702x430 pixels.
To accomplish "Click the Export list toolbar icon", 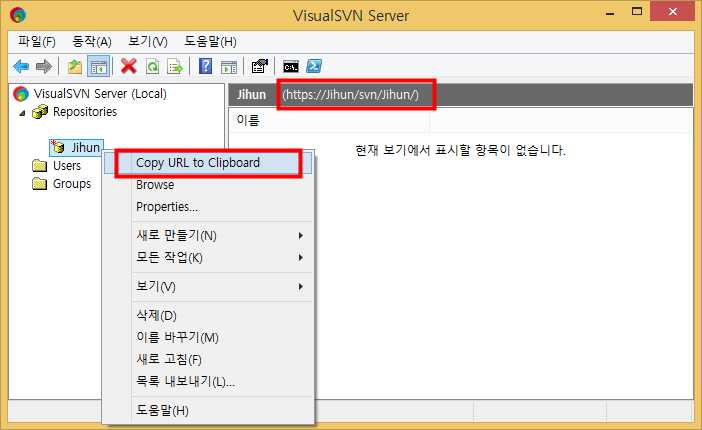I will point(175,67).
